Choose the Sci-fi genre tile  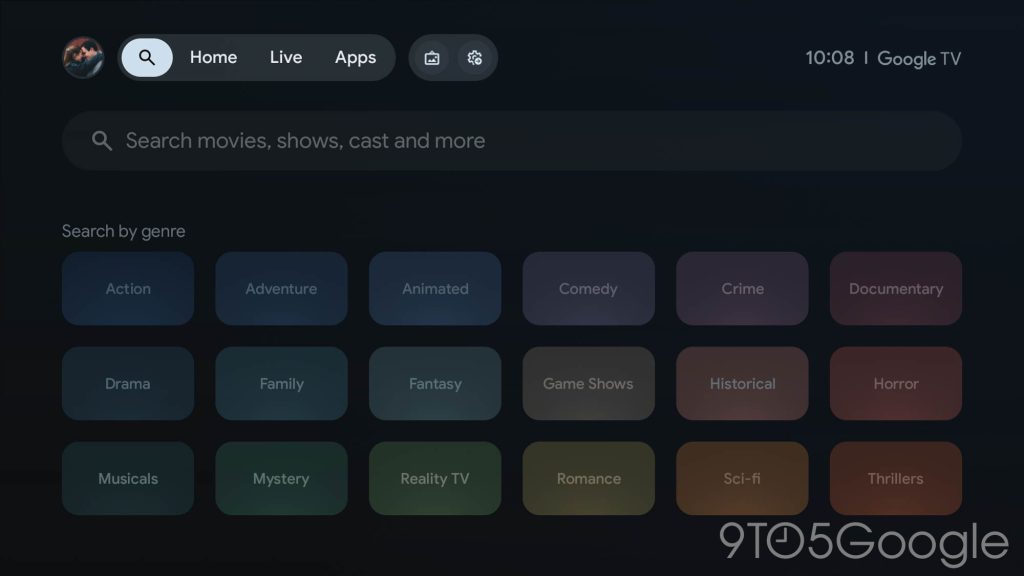tap(742, 479)
